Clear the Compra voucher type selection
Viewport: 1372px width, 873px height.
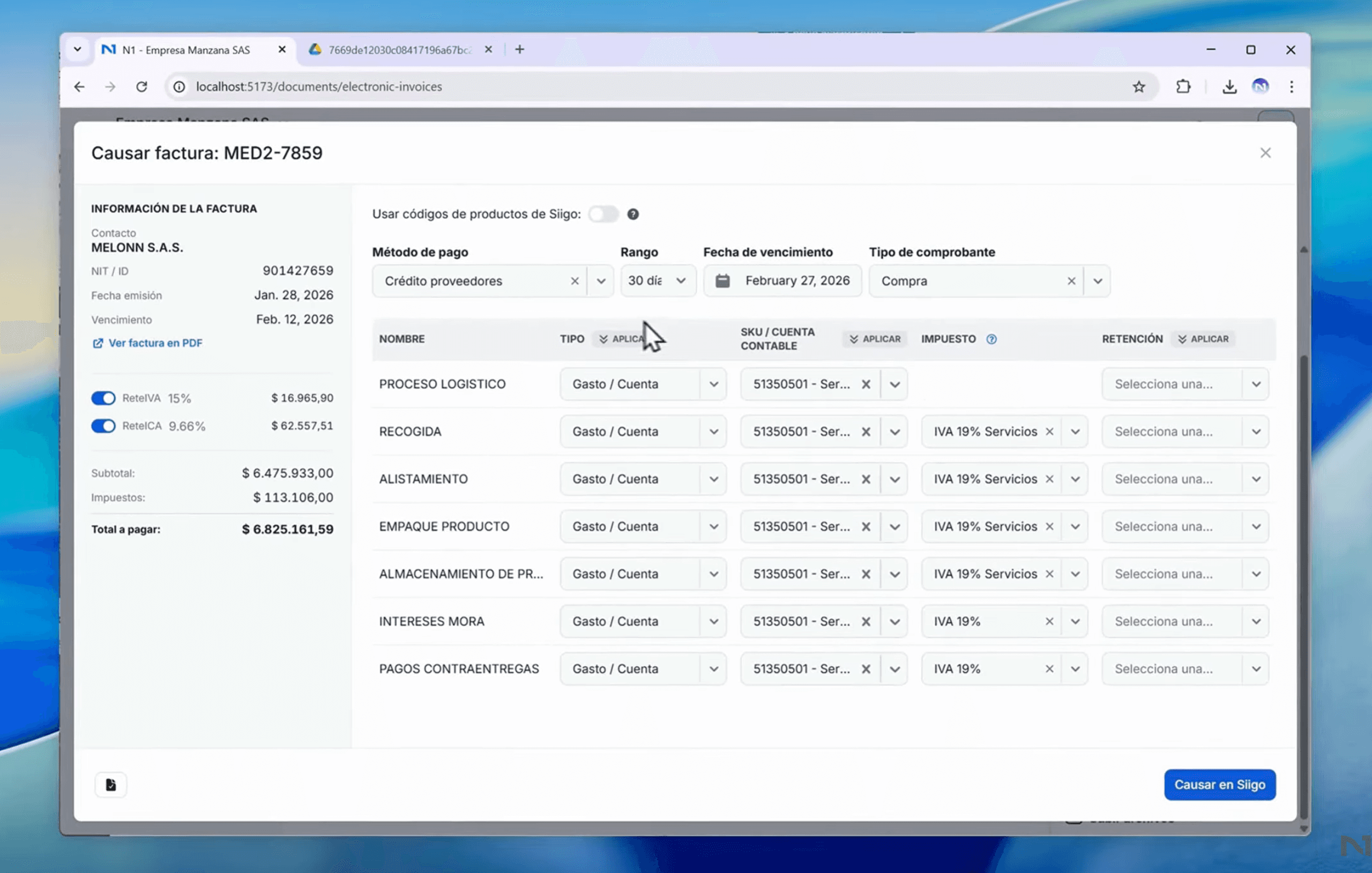[x=1071, y=281]
